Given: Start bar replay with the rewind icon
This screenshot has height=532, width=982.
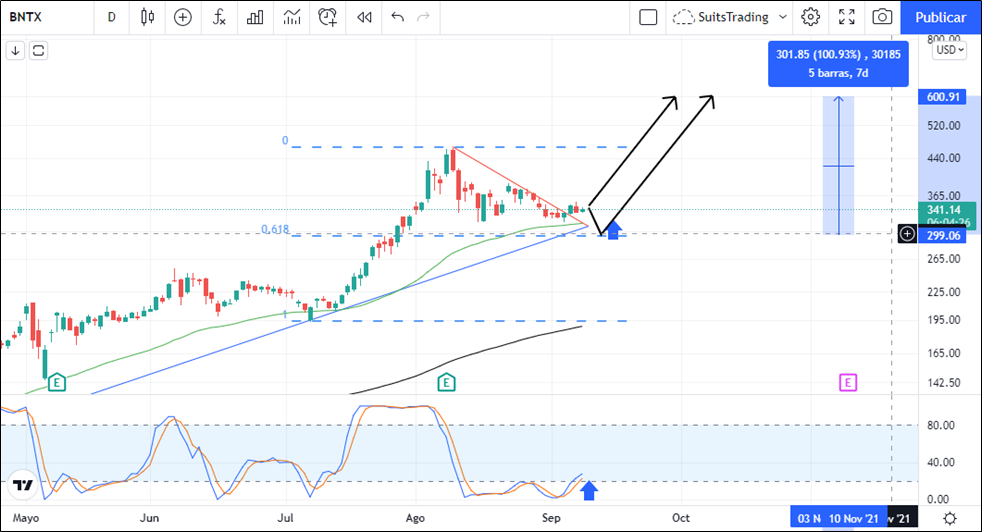Looking at the screenshot, I should click(x=365, y=17).
